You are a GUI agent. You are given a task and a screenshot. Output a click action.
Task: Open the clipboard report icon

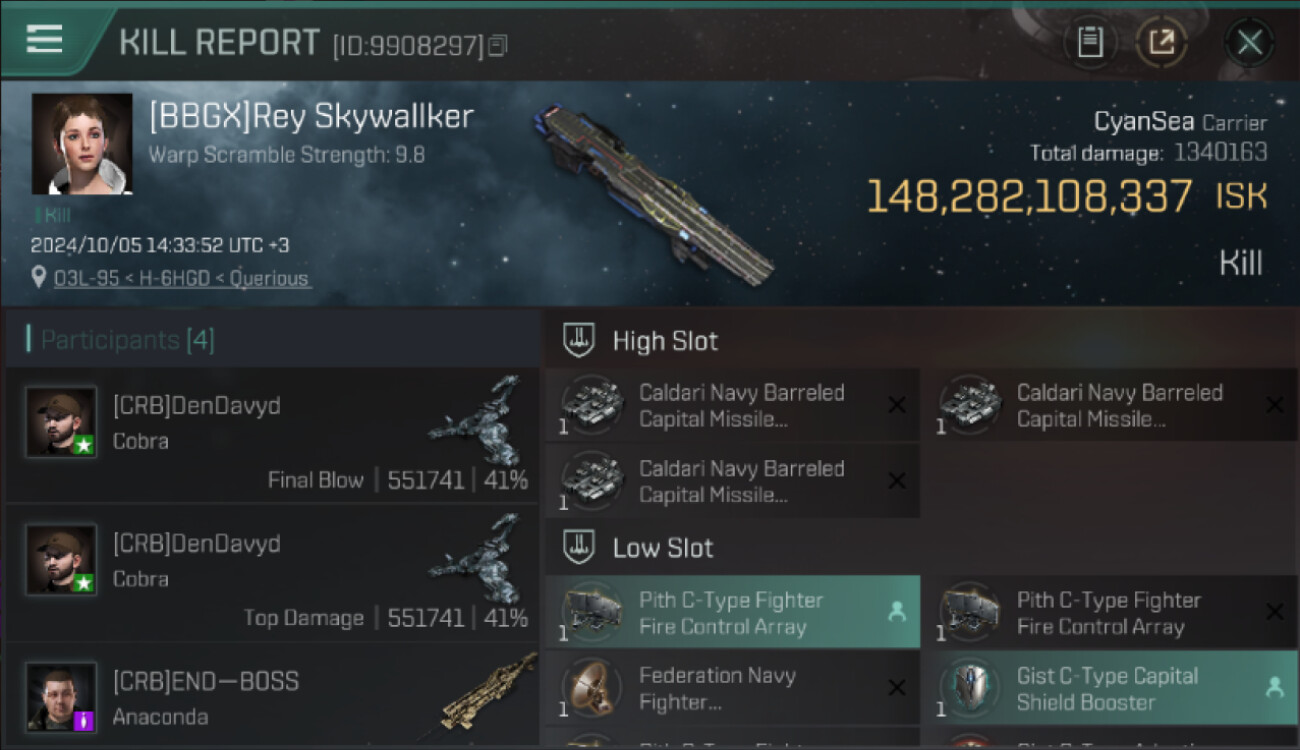click(1090, 42)
